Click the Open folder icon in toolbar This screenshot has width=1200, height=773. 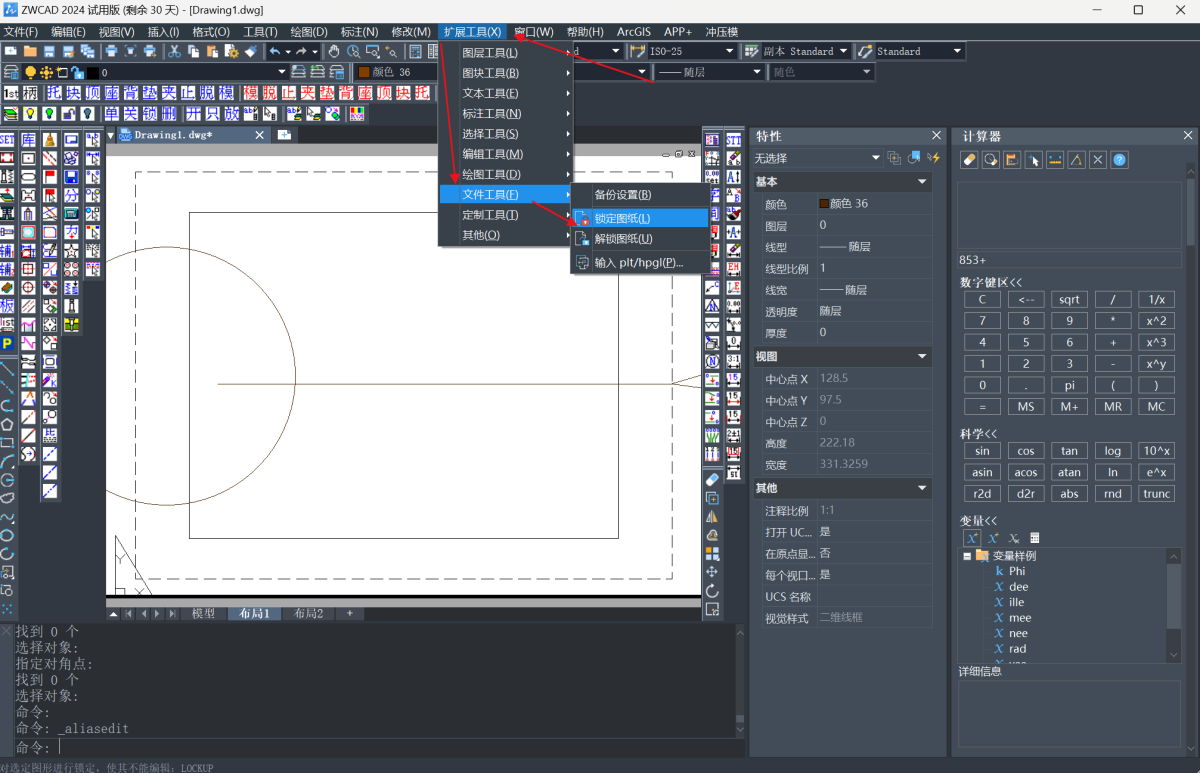[x=30, y=51]
